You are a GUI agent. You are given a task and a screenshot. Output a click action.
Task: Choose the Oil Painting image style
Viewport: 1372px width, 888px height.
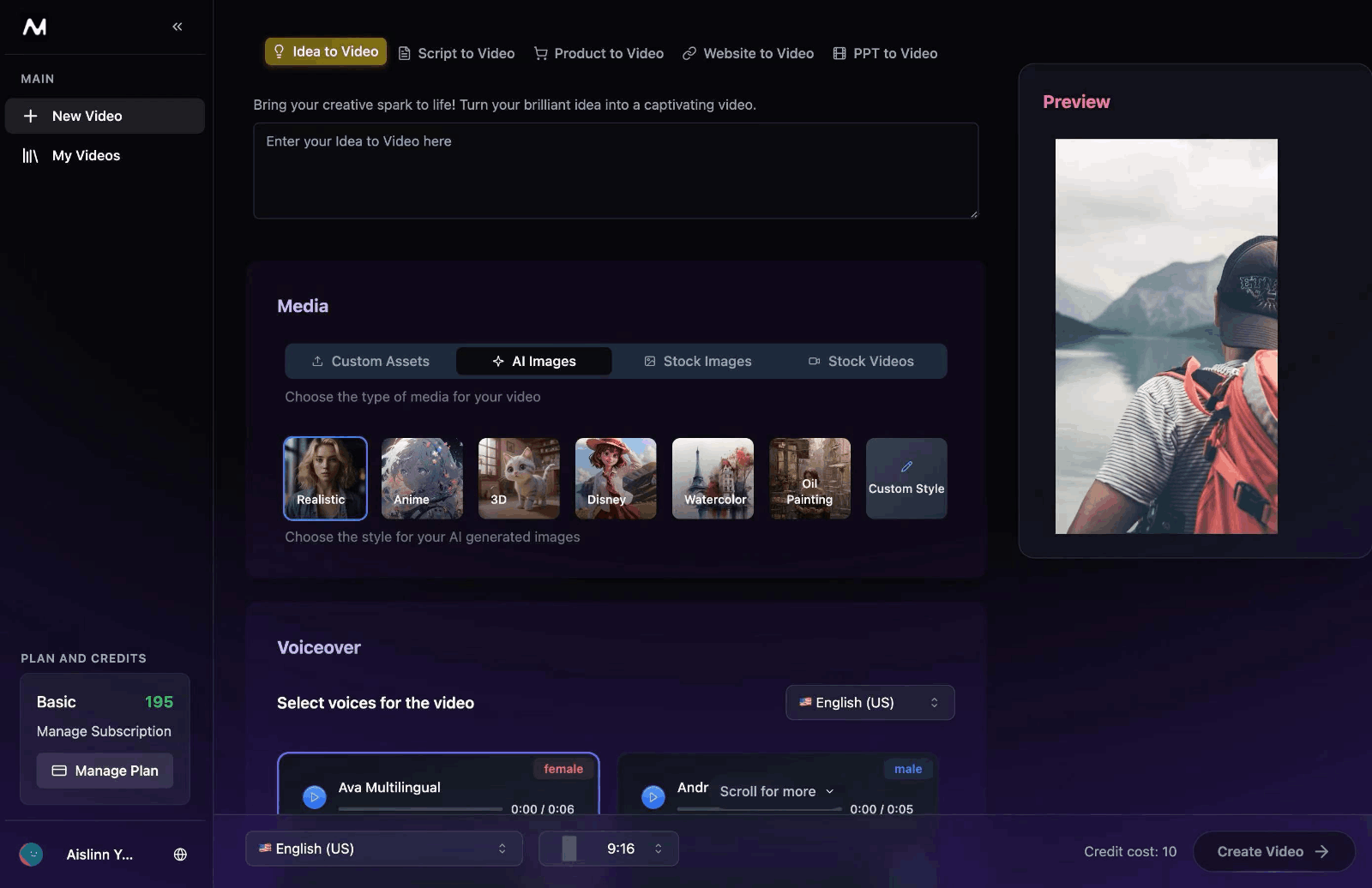(809, 478)
